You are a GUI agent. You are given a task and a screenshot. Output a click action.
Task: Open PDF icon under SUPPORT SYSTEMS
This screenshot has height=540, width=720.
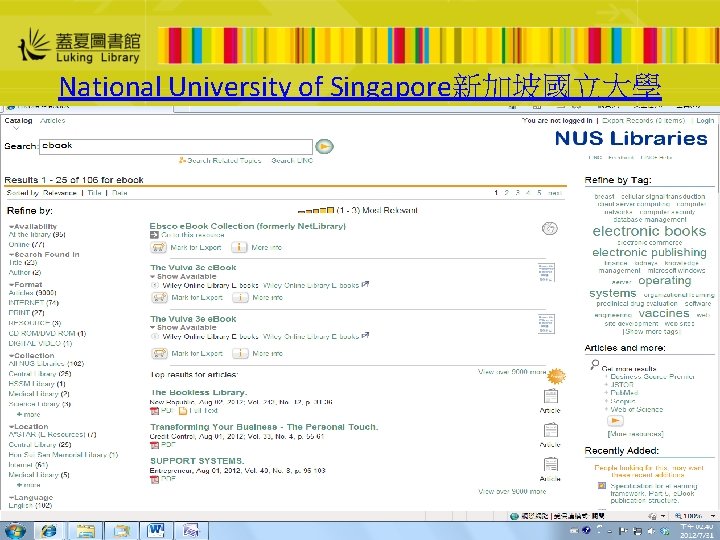(x=155, y=479)
